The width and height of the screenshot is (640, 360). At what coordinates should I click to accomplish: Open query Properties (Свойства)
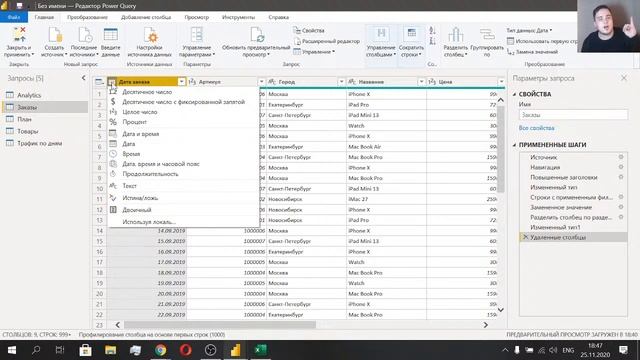(309, 31)
